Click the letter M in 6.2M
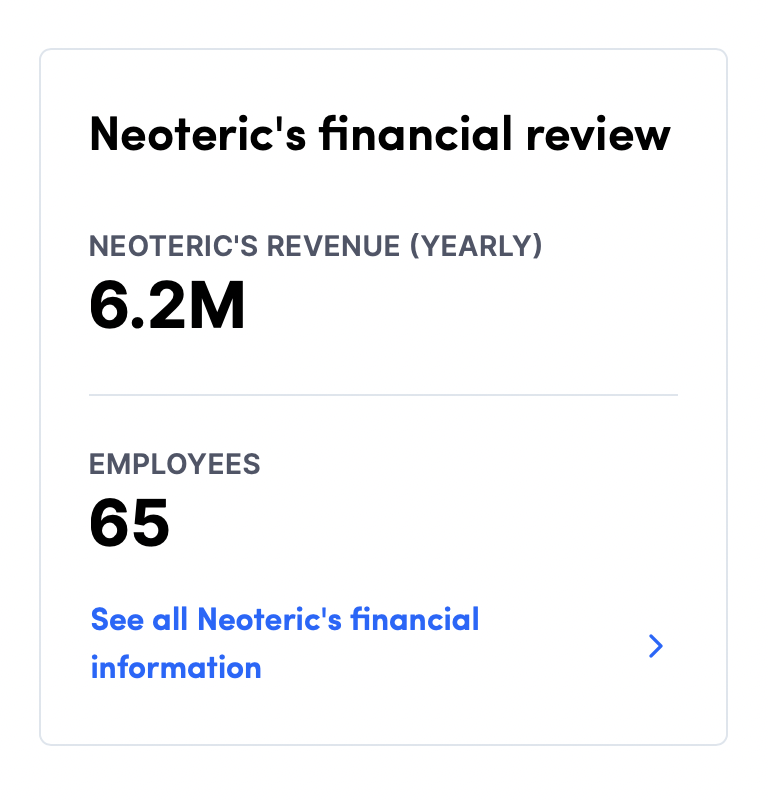 point(214,305)
